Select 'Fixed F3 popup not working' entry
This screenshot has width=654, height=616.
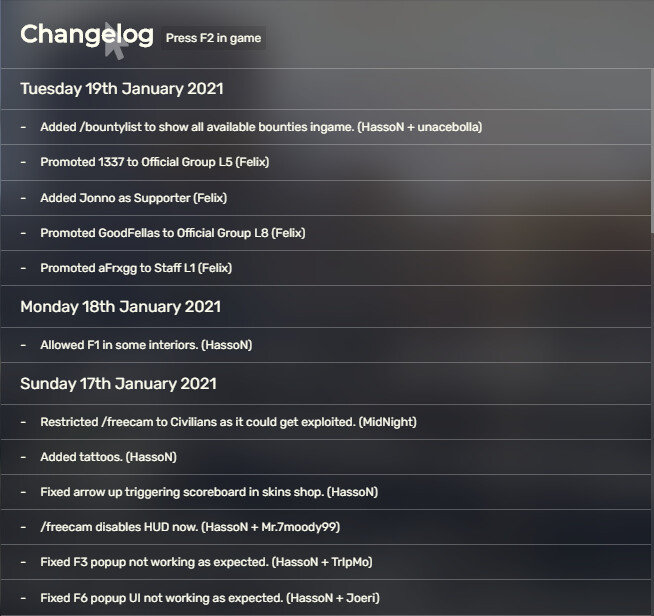[x=205, y=562]
